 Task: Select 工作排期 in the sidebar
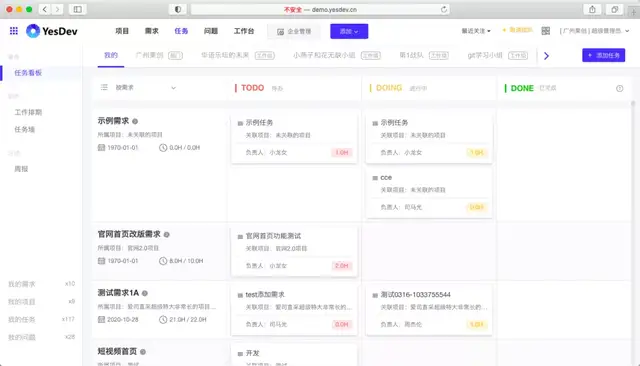pyautogui.click(x=28, y=112)
